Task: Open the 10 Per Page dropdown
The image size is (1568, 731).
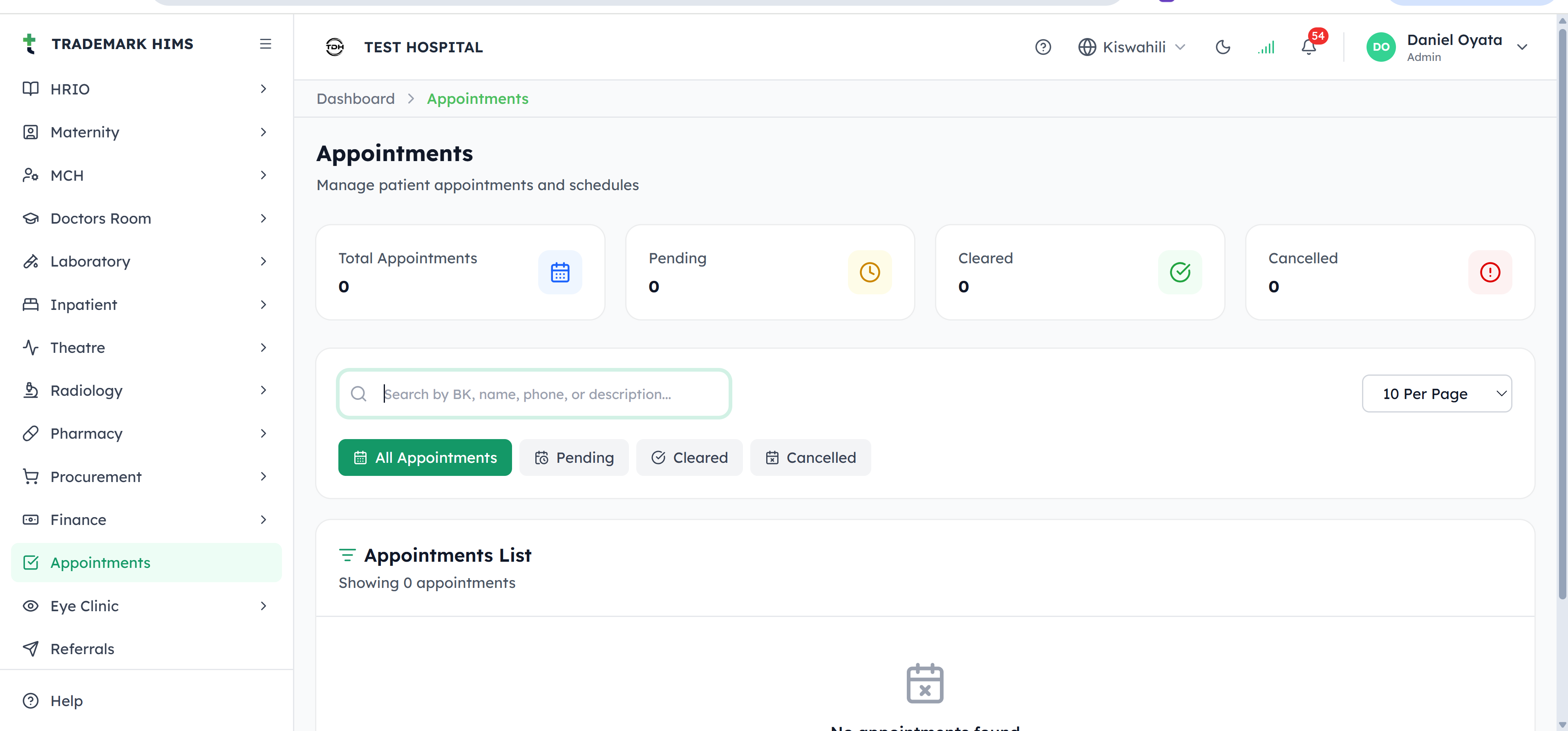Action: click(1436, 394)
